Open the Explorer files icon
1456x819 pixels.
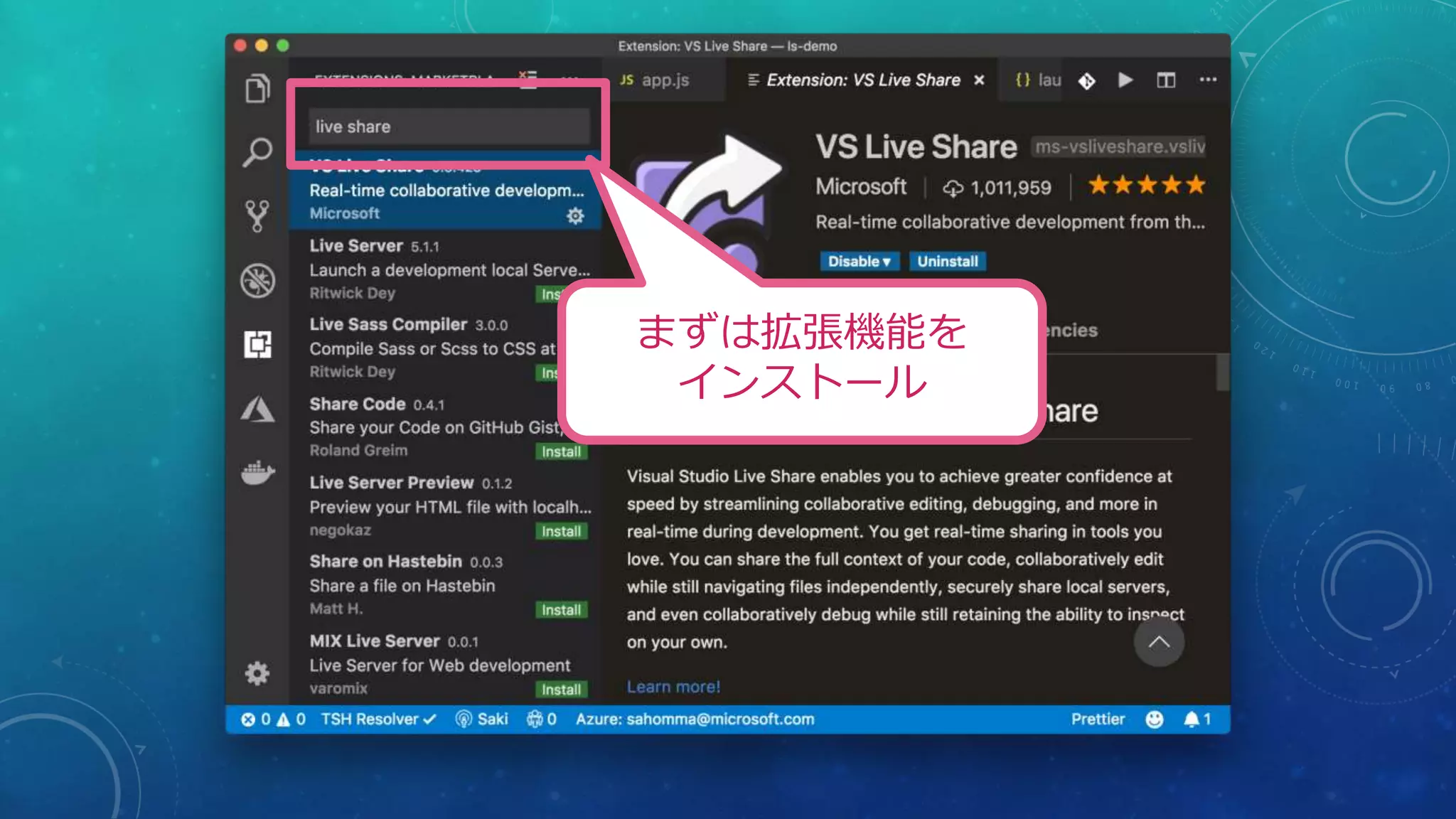pos(257,89)
